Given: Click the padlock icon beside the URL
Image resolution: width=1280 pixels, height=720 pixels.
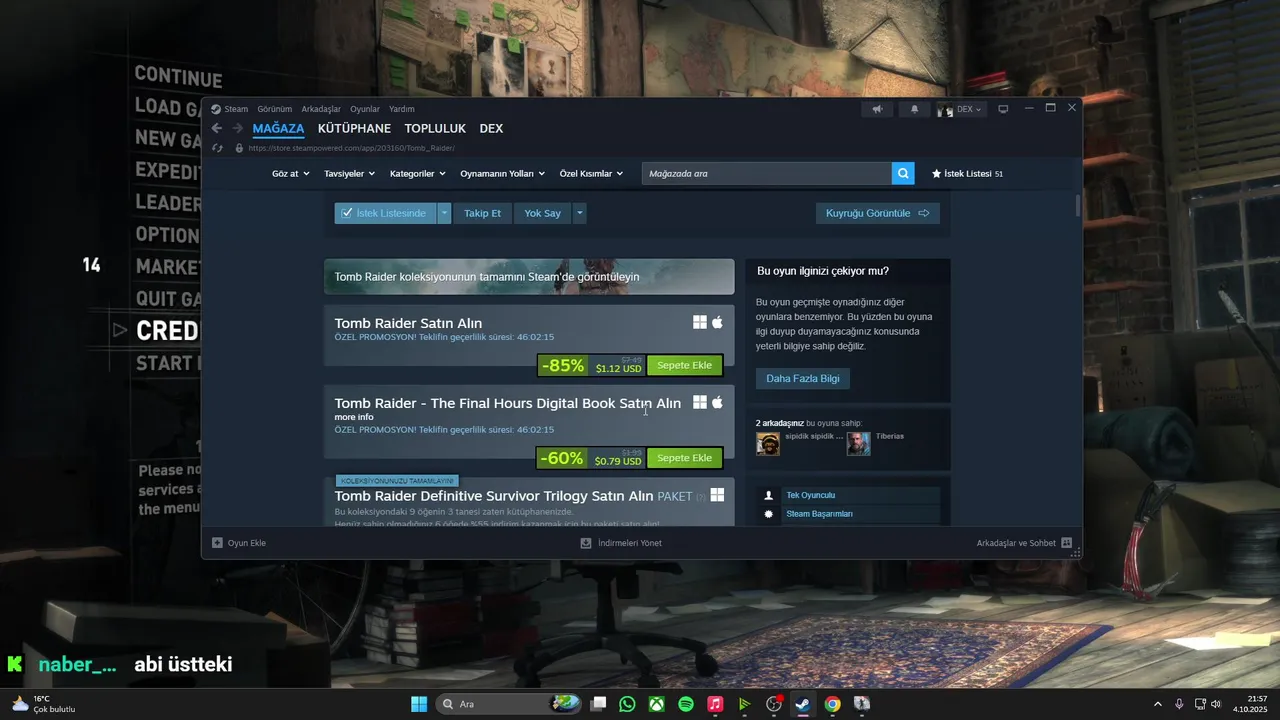Looking at the screenshot, I should tap(239, 148).
